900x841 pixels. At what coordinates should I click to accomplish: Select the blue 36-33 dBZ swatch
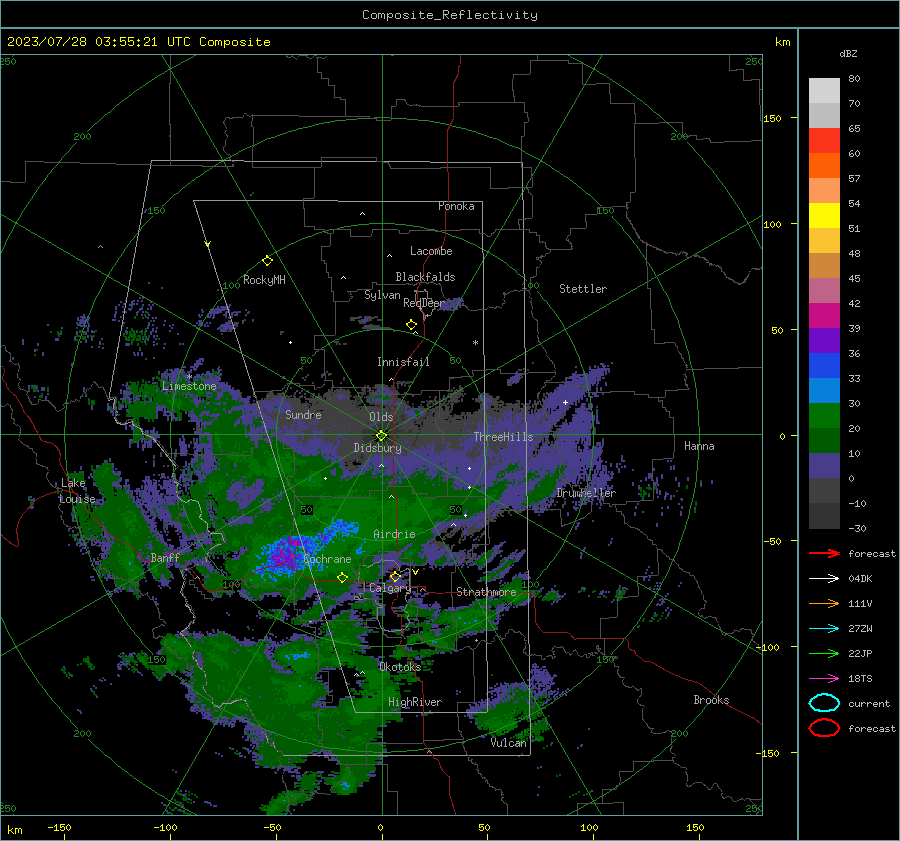coord(824,366)
